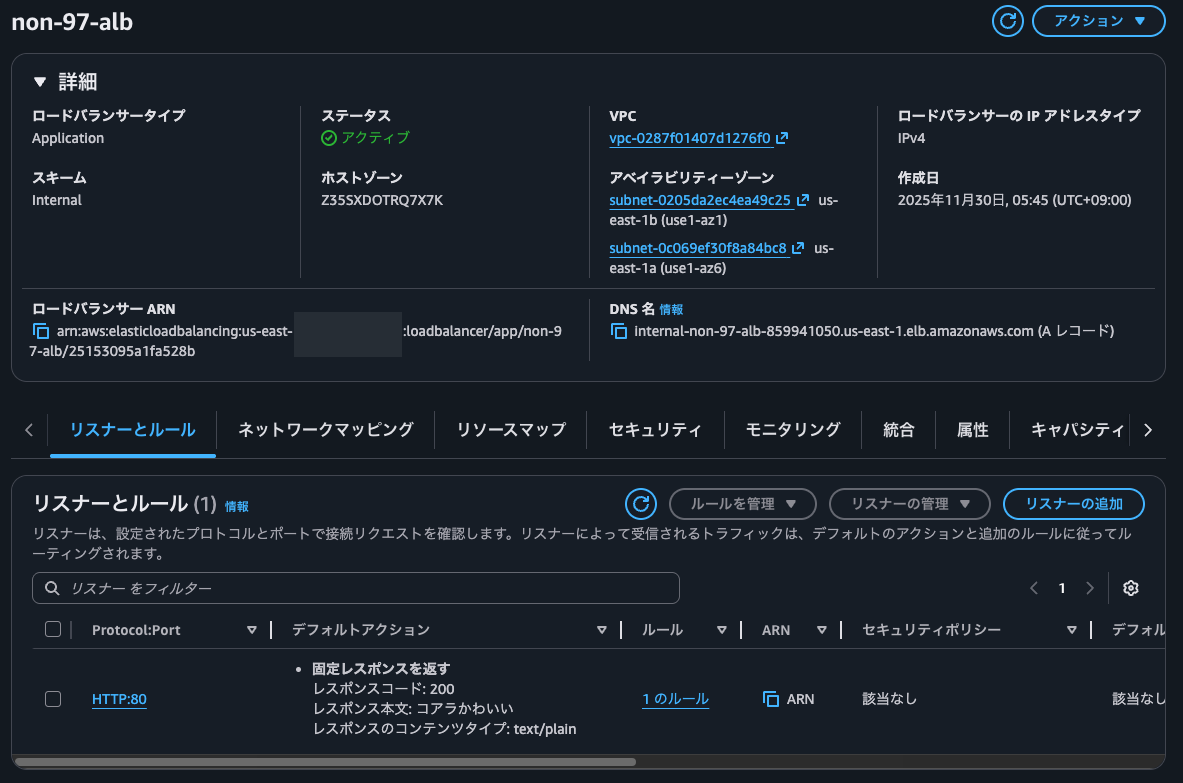The height and width of the screenshot is (783, 1183).
Task: Click the top refresh icon beside アクション
Action: click(1008, 21)
